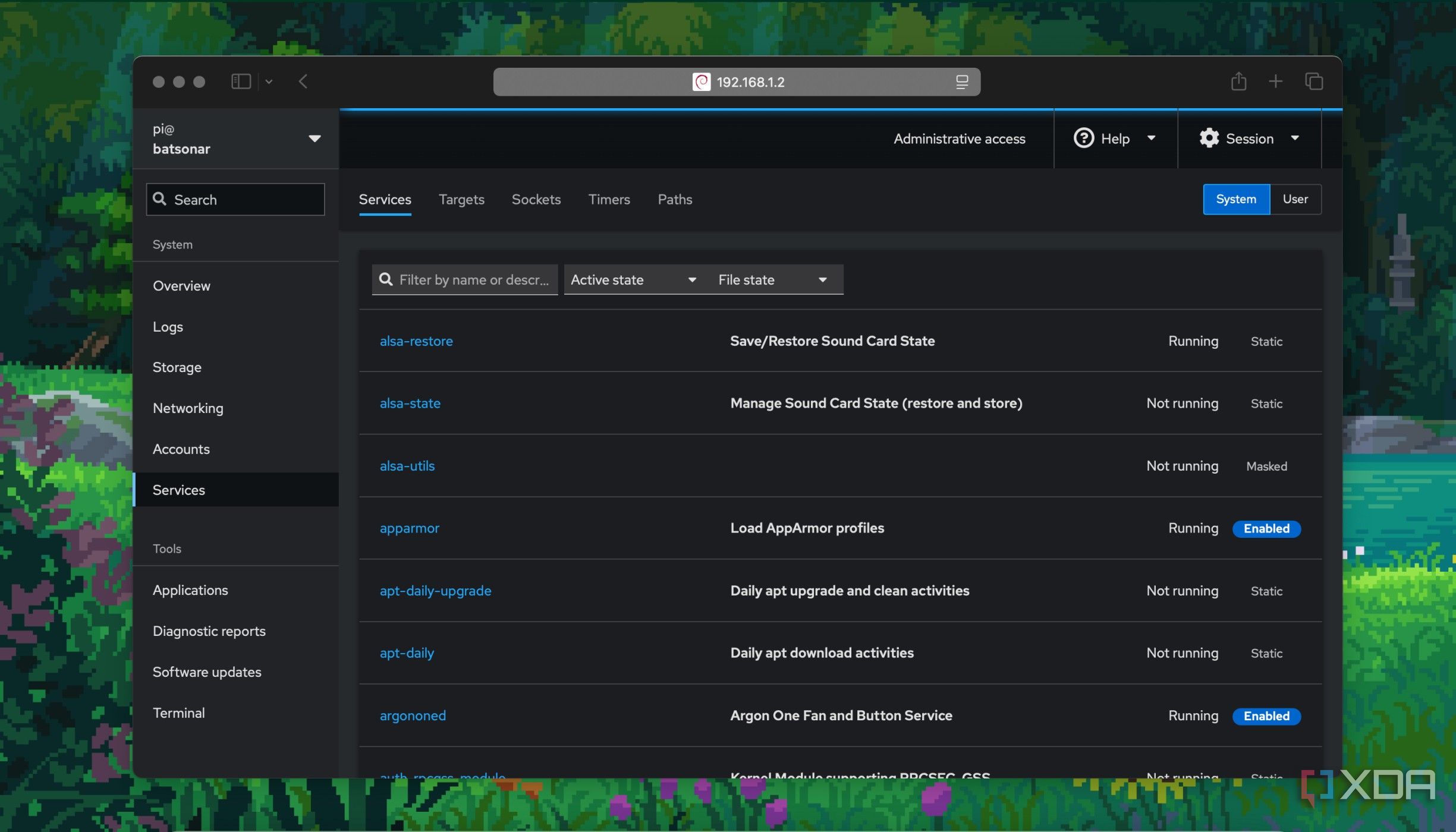Click the magnifier icon in the filter field
The height and width of the screenshot is (832, 1456).
[x=386, y=279]
